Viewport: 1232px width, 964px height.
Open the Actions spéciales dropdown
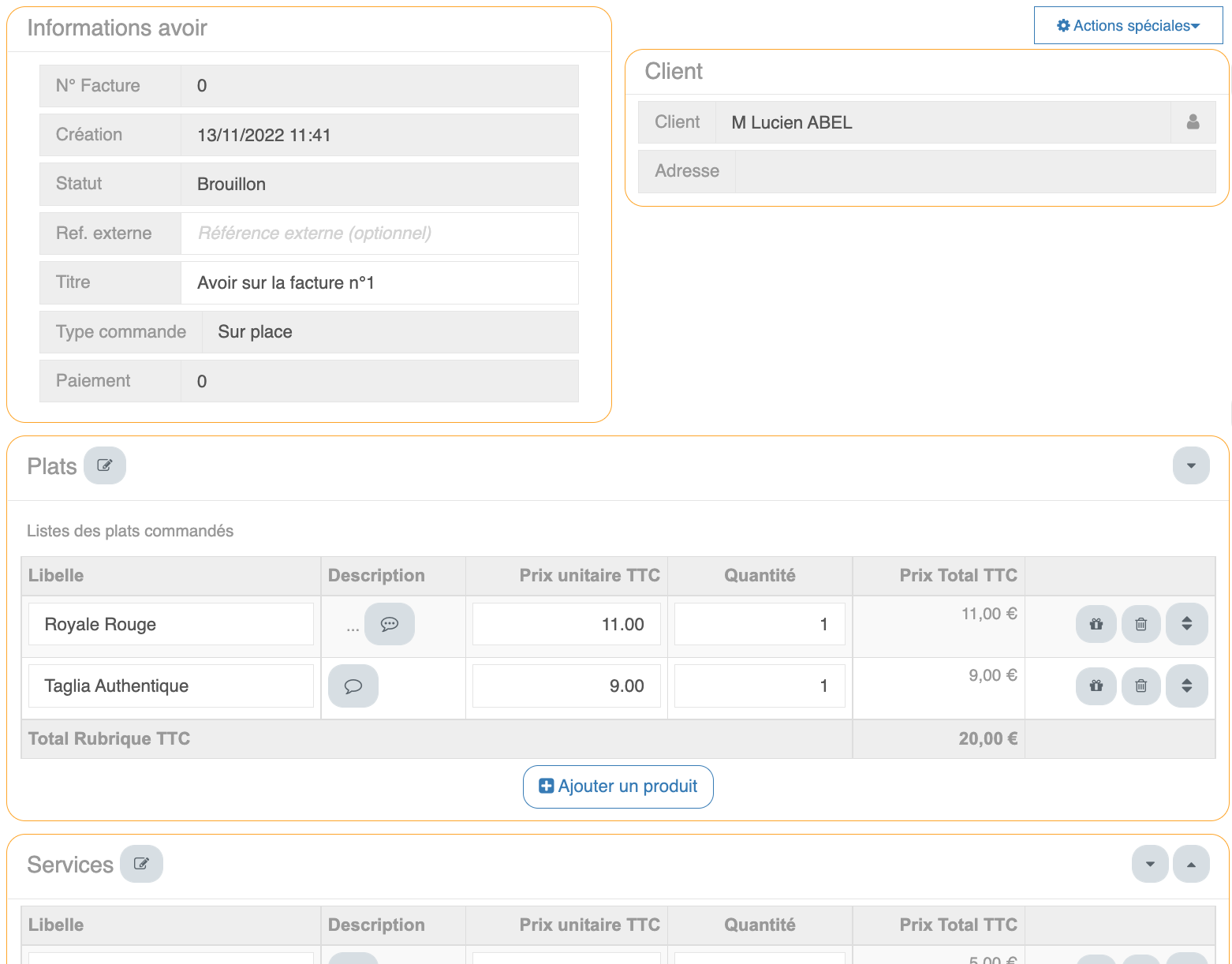[1128, 26]
